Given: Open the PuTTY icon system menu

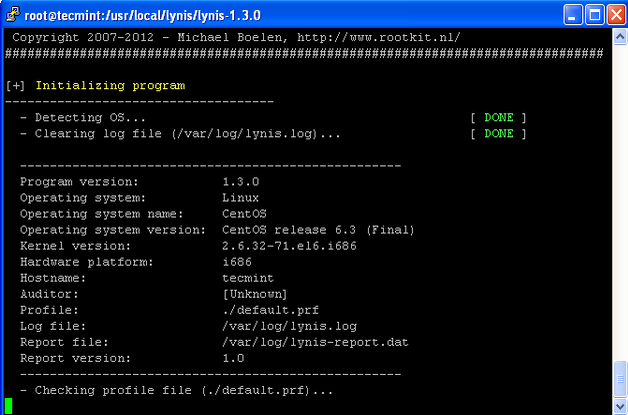Looking at the screenshot, I should point(12,15).
